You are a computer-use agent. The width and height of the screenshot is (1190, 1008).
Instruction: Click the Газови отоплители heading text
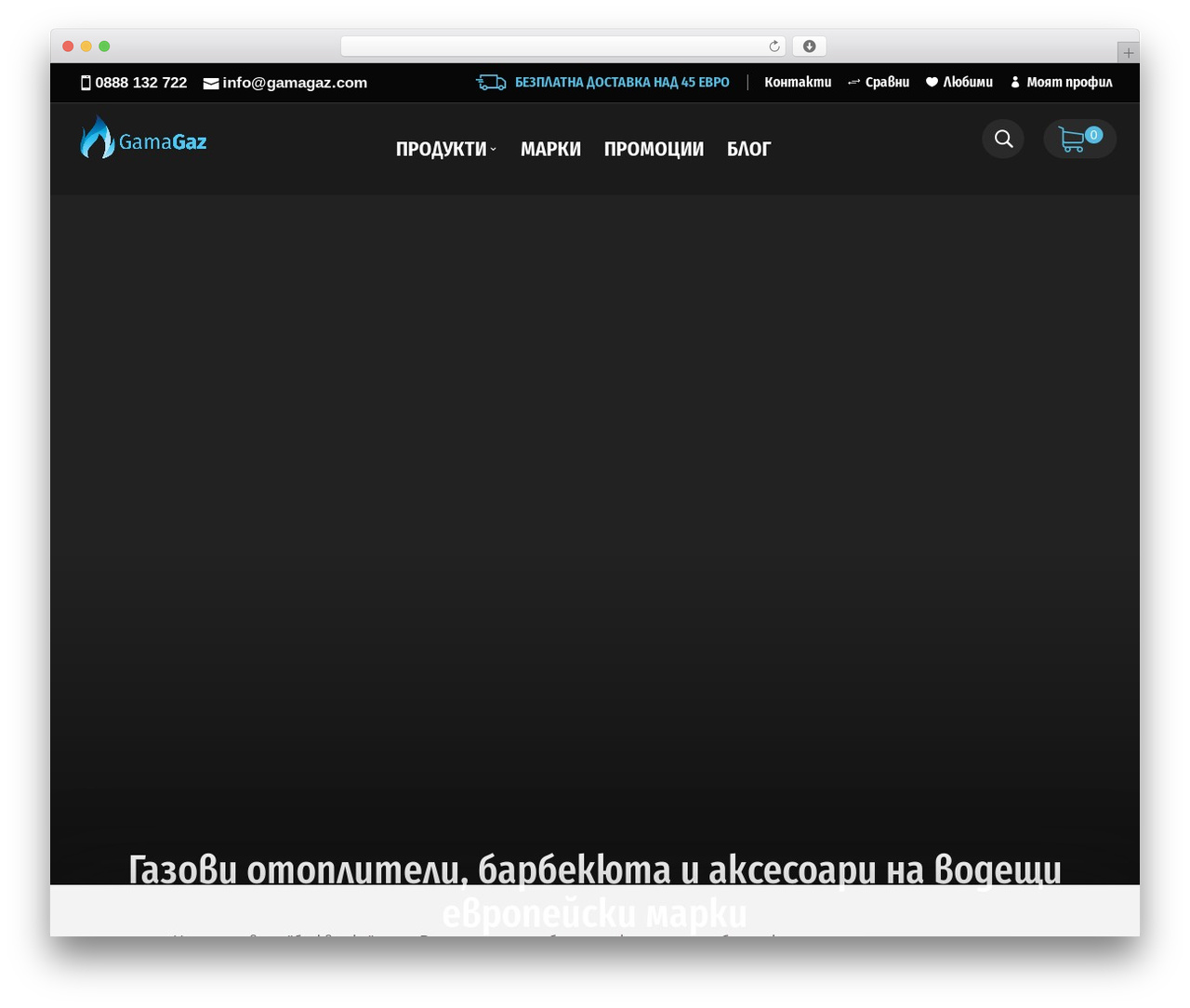595,891
